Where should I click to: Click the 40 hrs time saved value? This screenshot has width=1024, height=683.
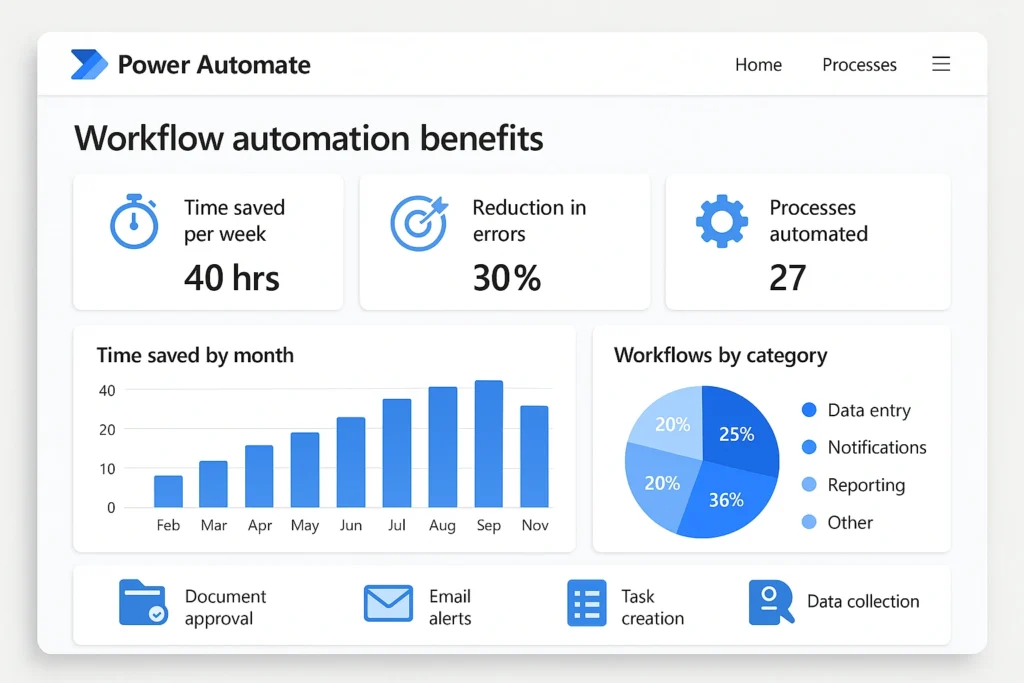click(x=231, y=277)
